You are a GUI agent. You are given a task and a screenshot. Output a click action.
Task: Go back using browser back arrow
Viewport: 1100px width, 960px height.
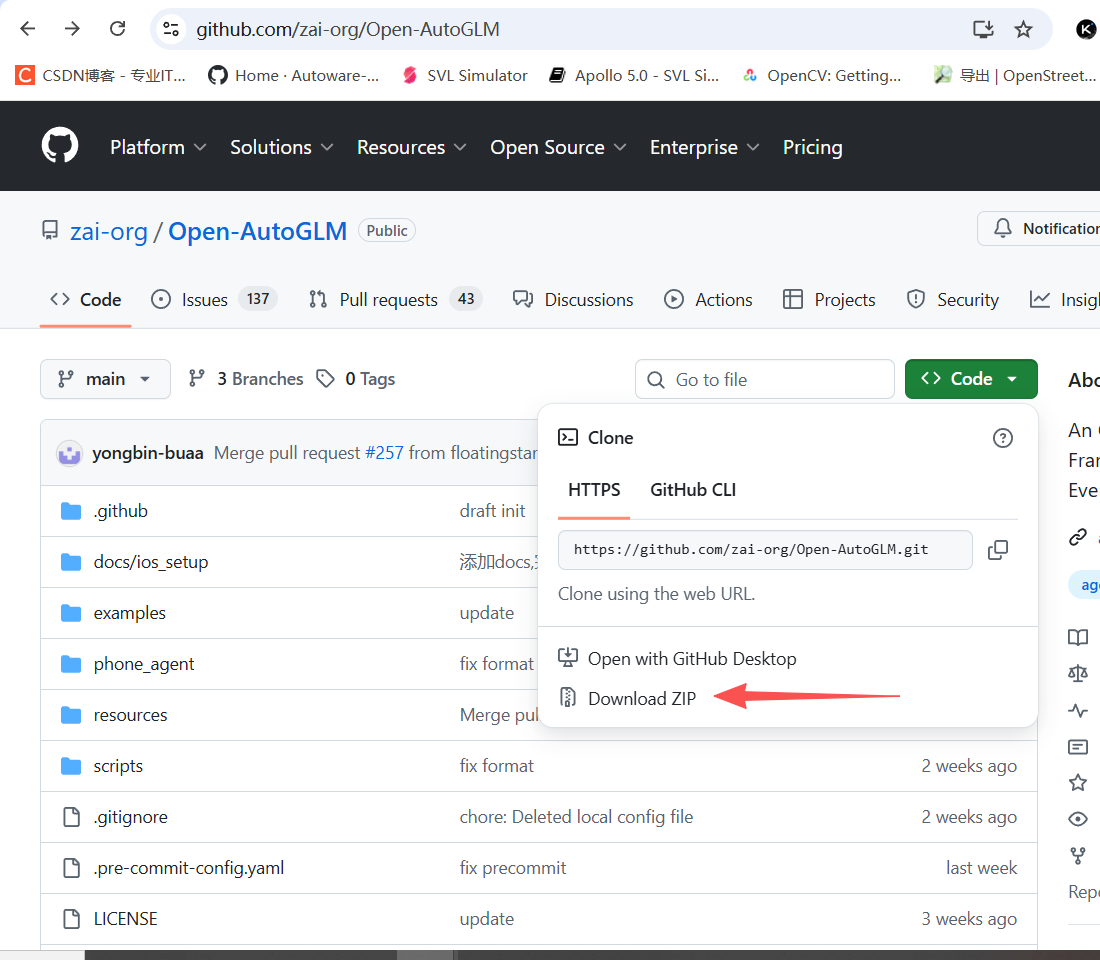(28, 29)
